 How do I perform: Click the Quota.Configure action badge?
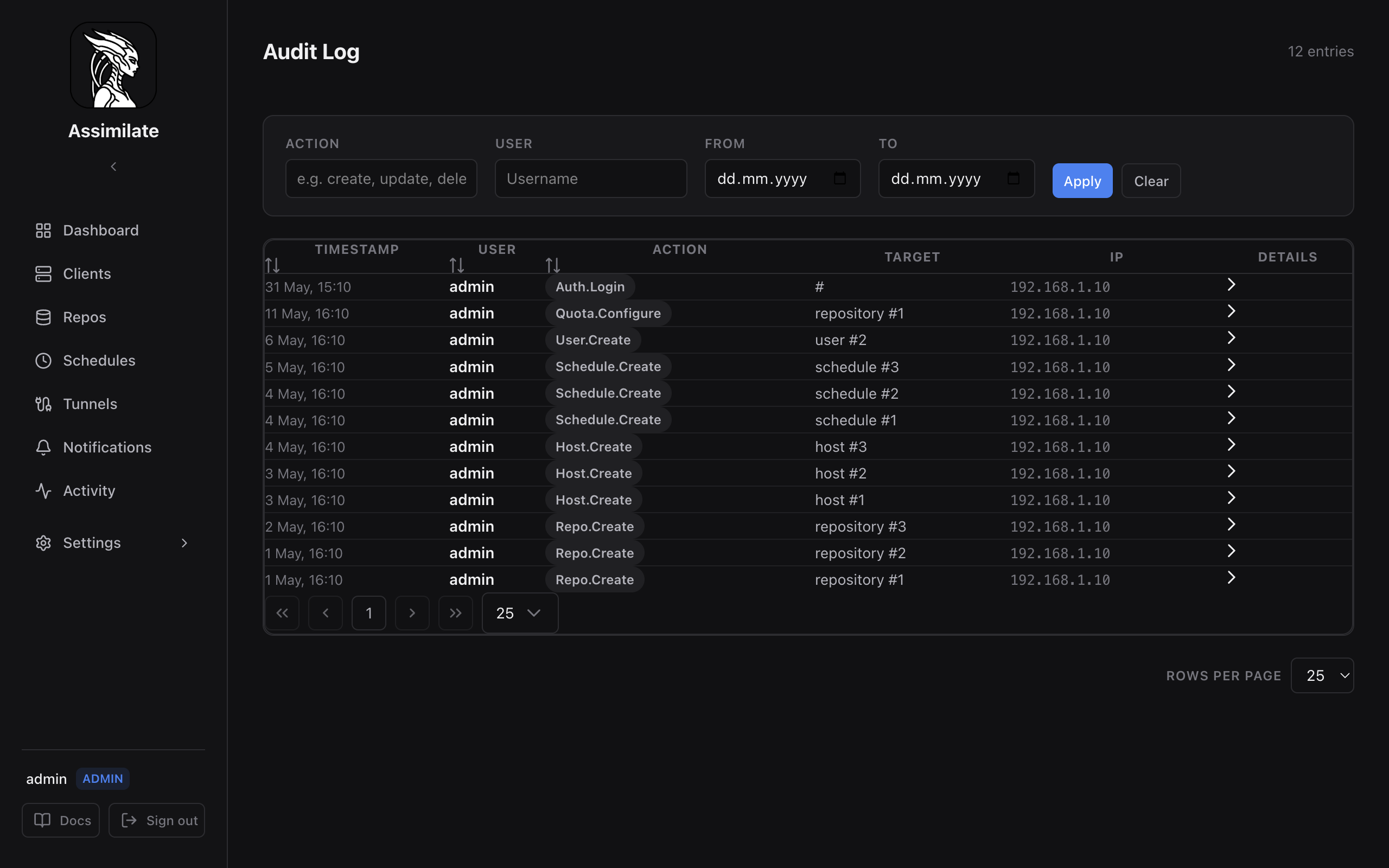pyautogui.click(x=608, y=314)
